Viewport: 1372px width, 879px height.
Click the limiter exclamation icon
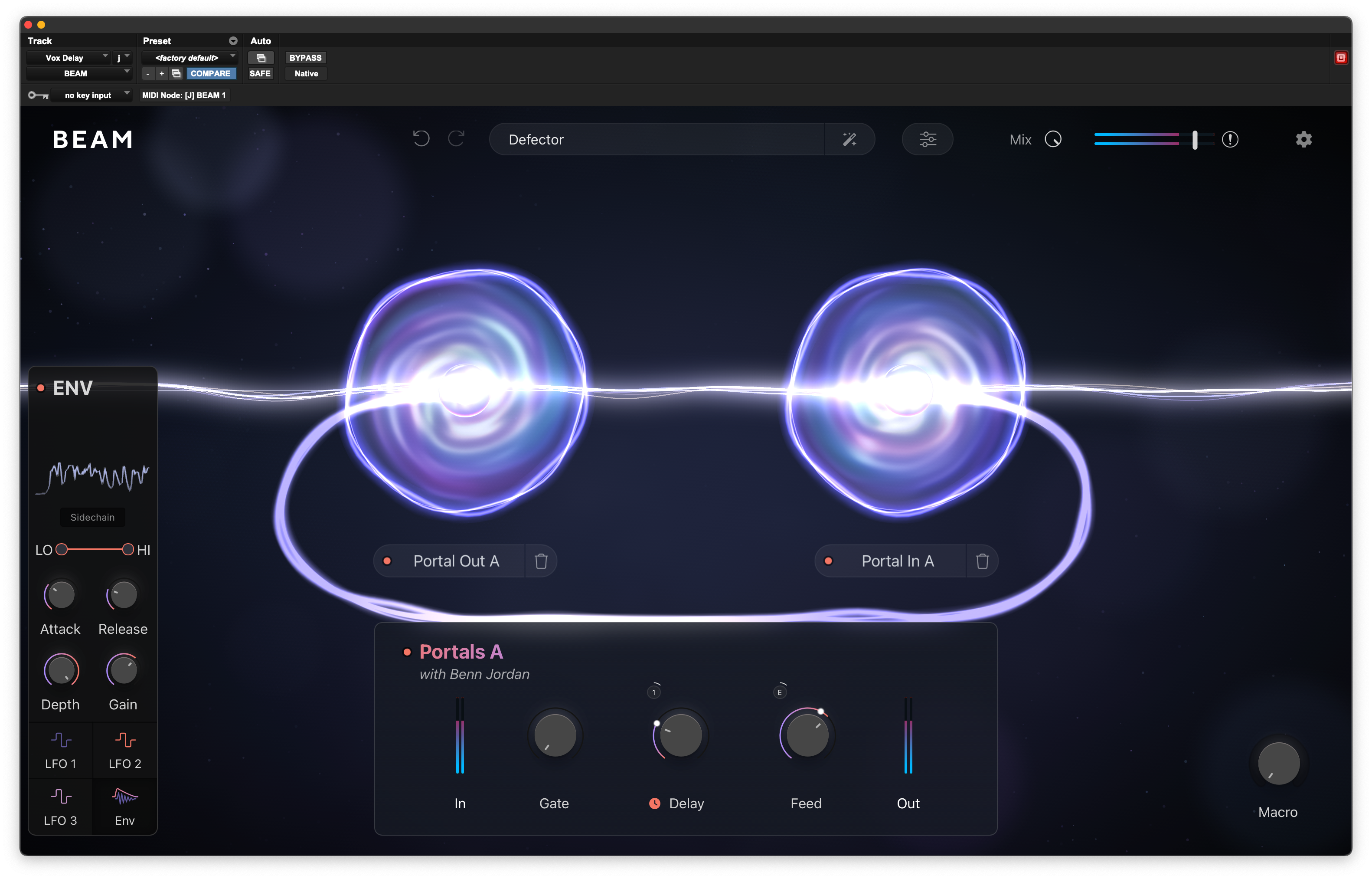[x=1230, y=139]
